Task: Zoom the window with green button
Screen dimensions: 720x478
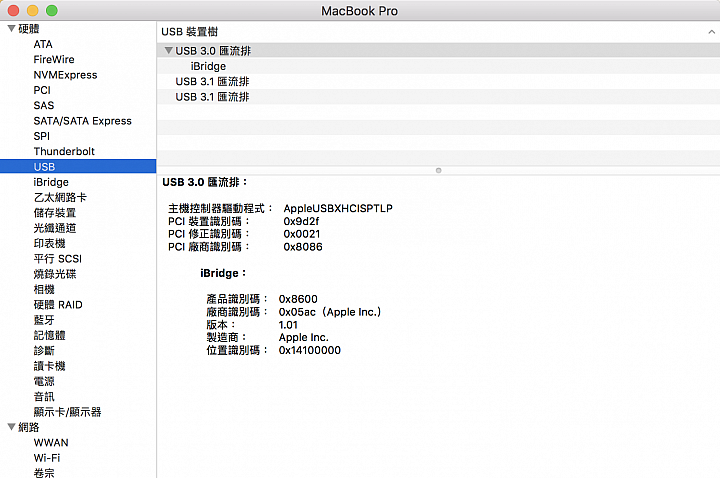Action: coord(52,10)
